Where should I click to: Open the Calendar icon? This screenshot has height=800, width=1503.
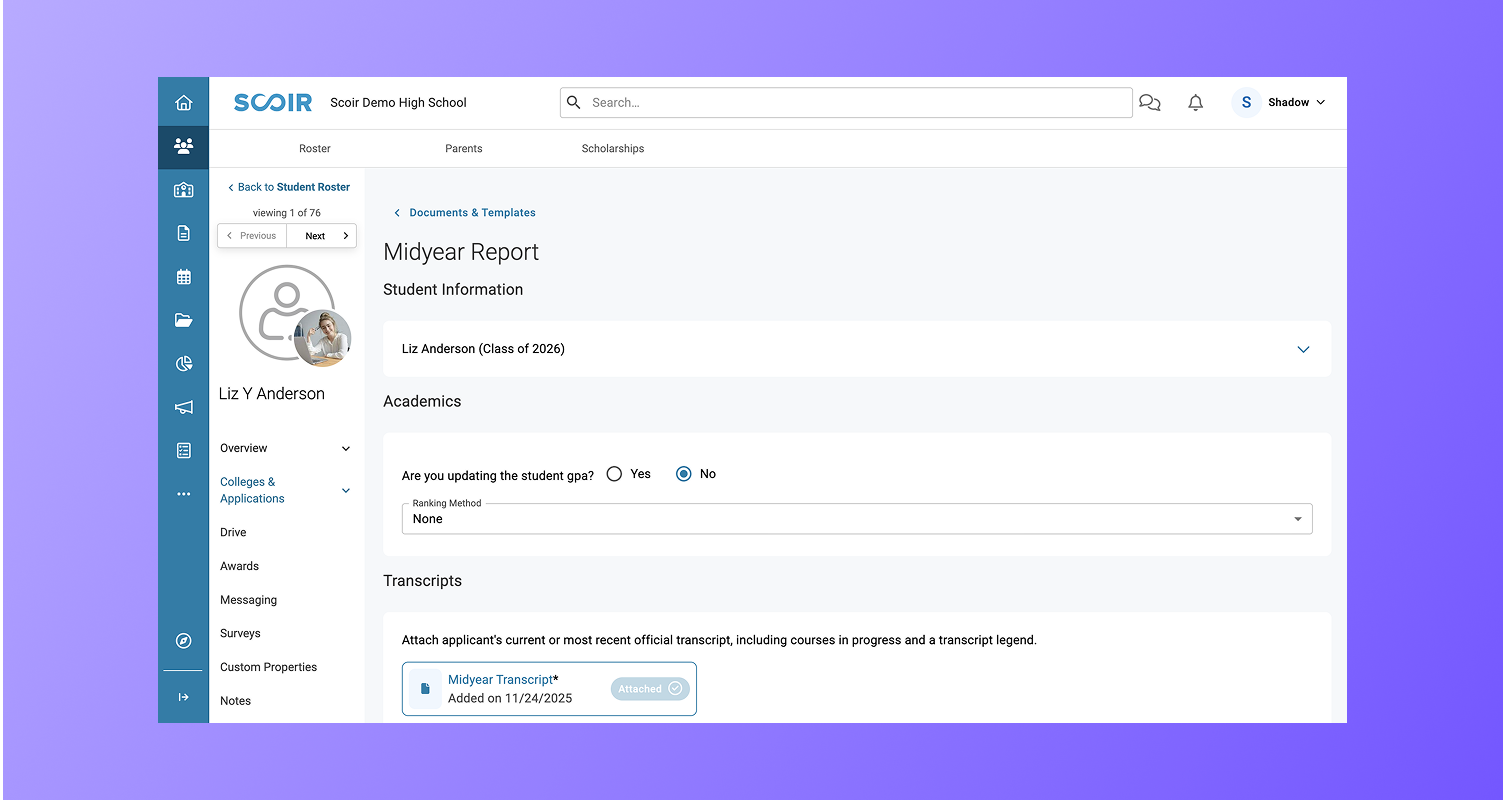(184, 276)
